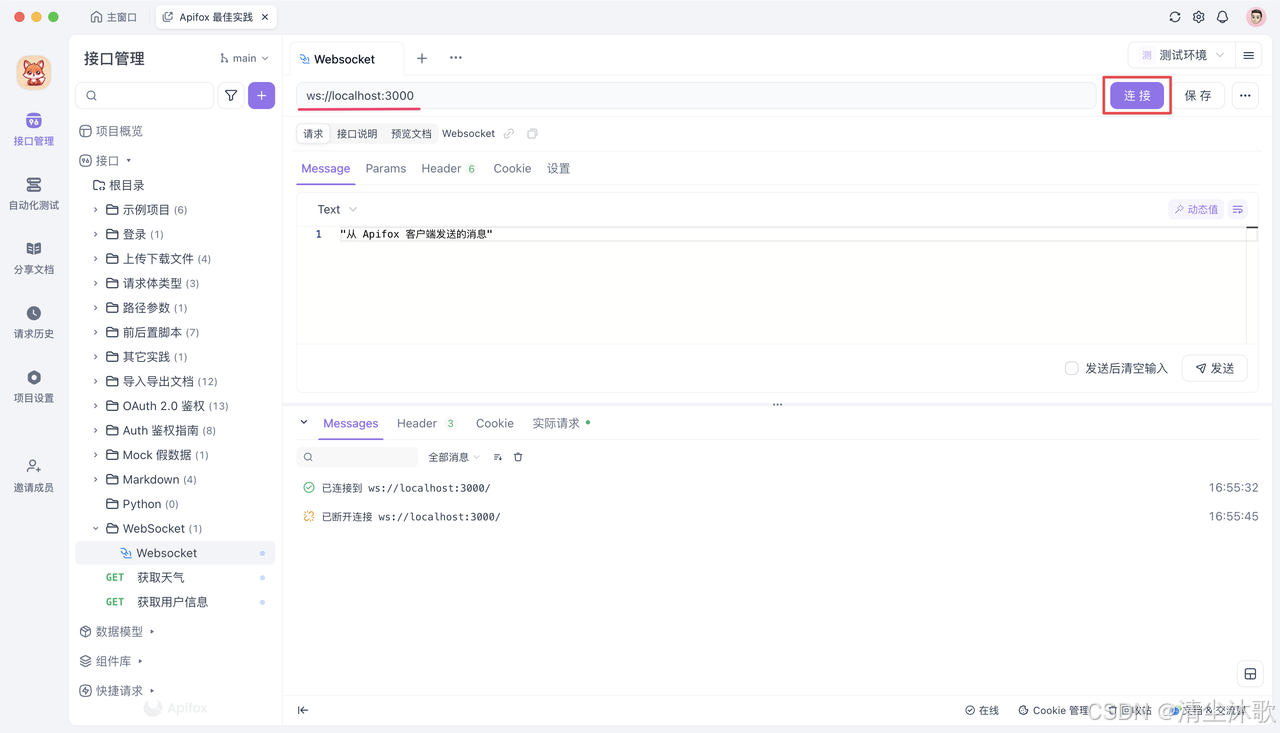This screenshot has height=733, width=1280.
Task: Click the refresh icon in the title bar
Action: coord(1174,16)
